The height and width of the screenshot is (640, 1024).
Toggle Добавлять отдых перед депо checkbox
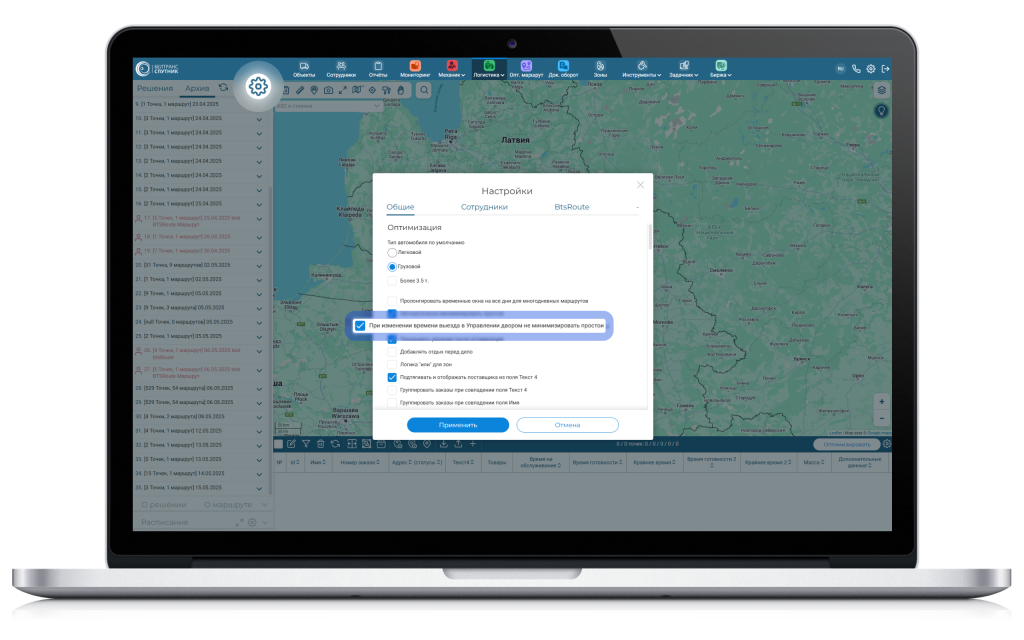393,352
